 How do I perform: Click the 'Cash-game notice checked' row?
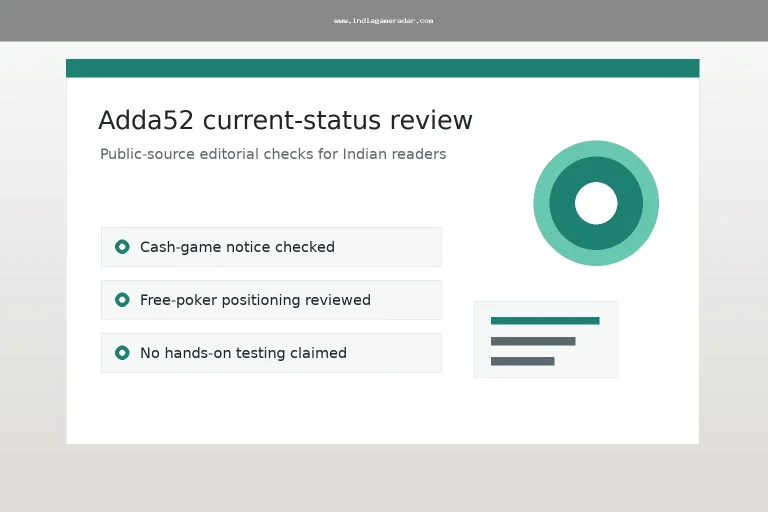[271, 247]
